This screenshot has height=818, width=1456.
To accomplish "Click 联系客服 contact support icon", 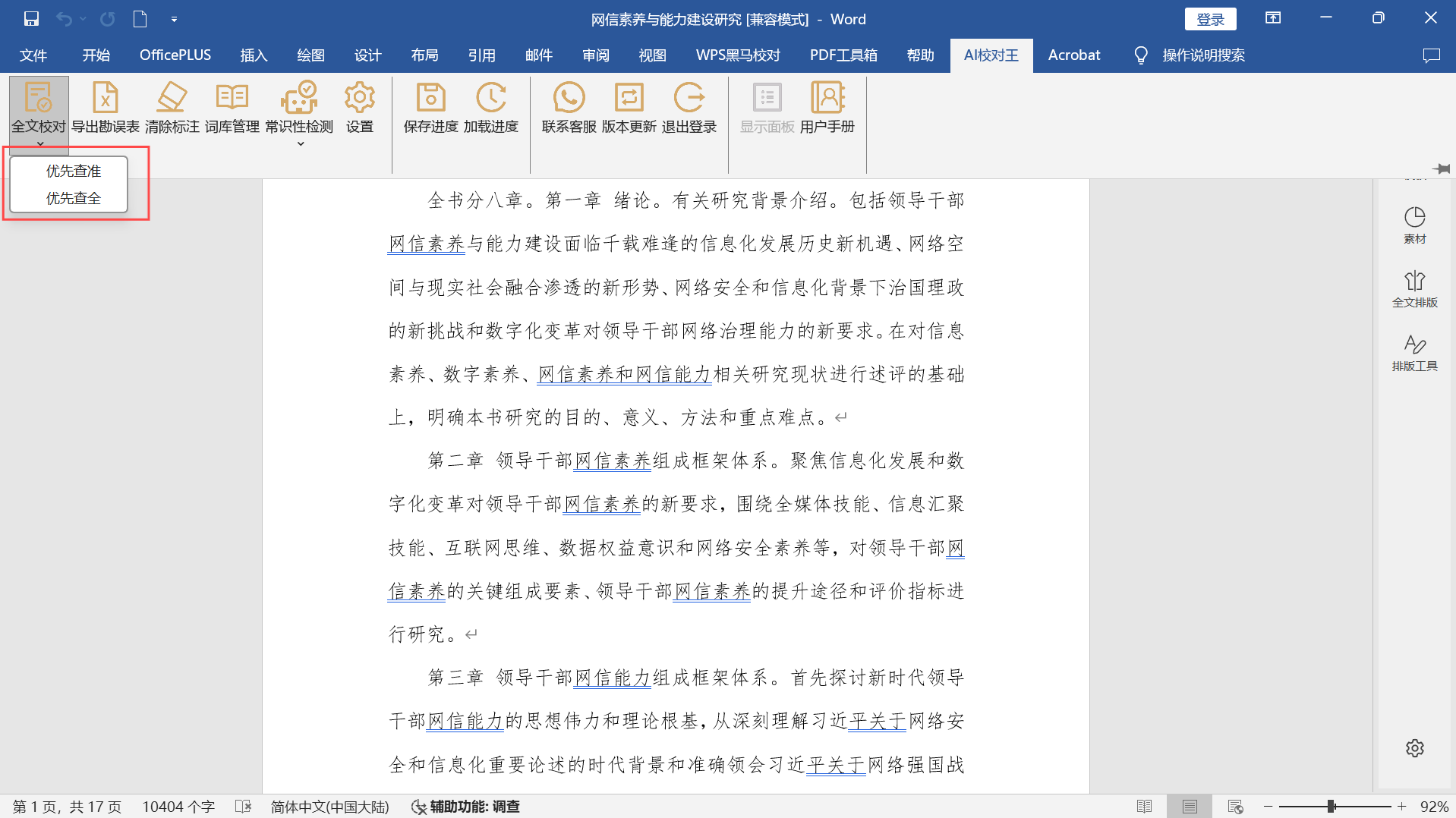I will pos(569,98).
